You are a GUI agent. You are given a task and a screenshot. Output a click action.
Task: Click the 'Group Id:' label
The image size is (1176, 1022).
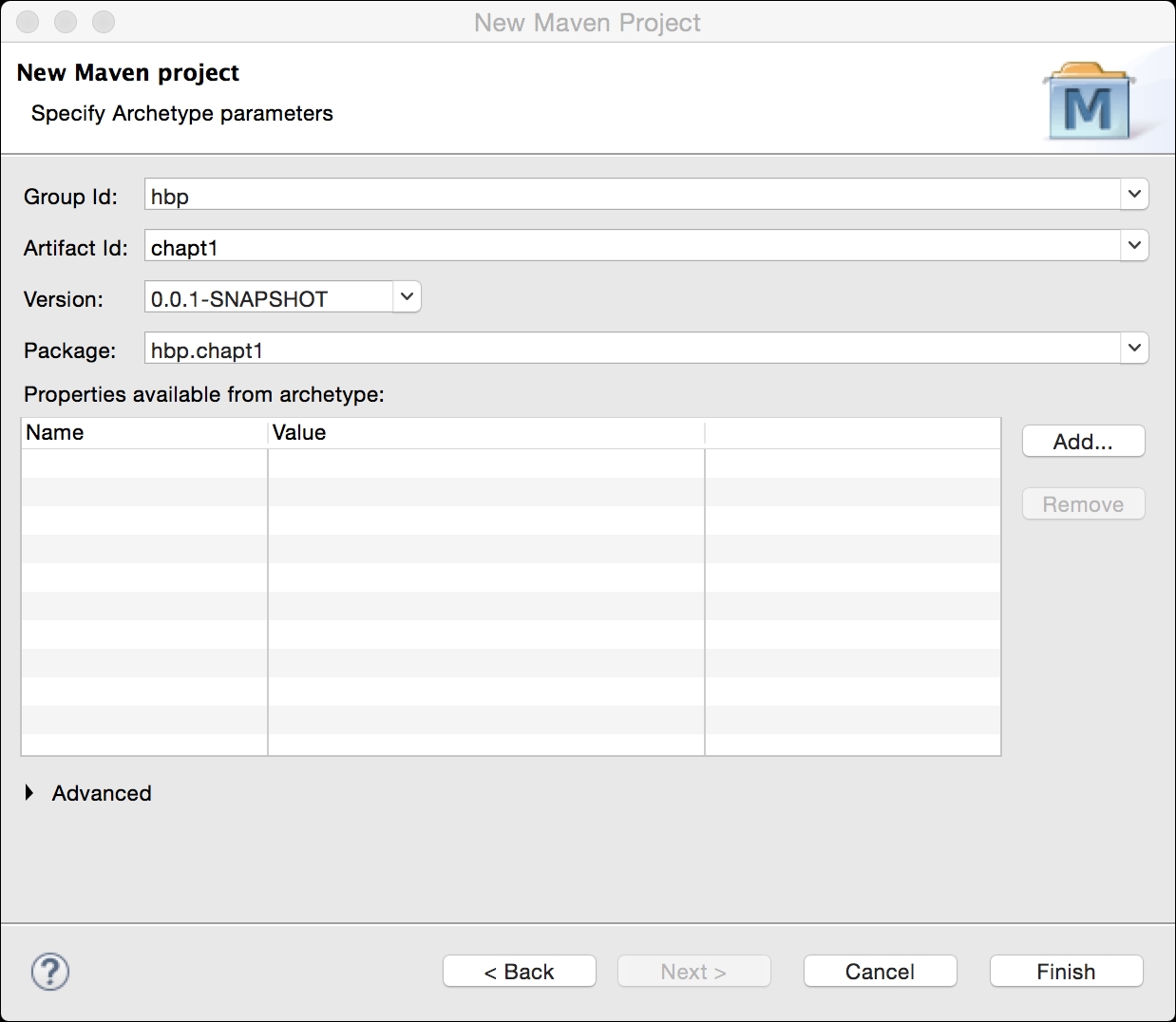coord(71,197)
